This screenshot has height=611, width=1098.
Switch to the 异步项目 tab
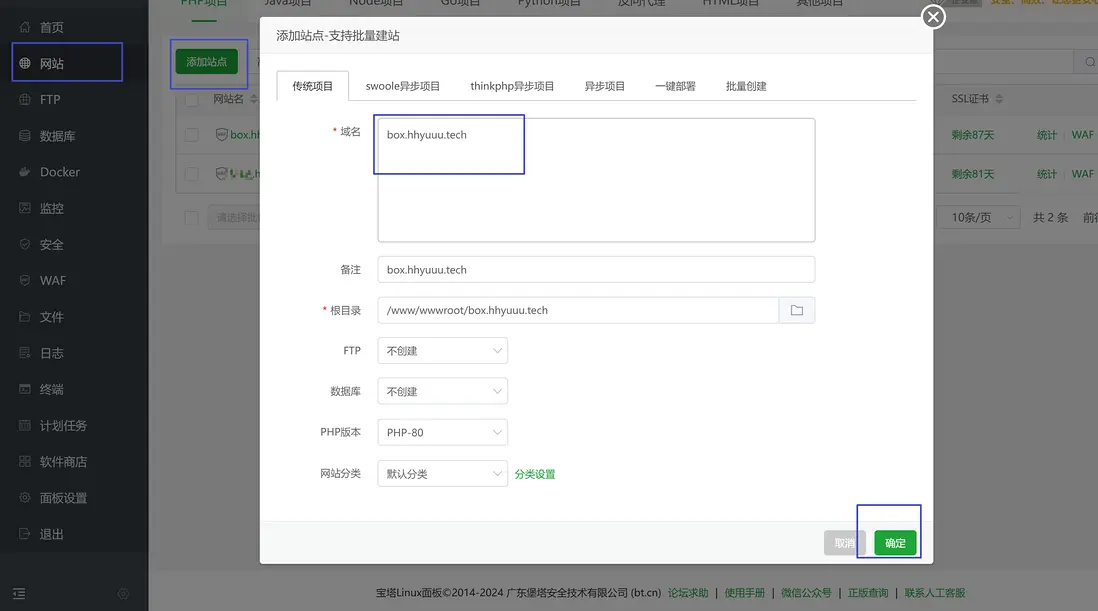point(604,86)
